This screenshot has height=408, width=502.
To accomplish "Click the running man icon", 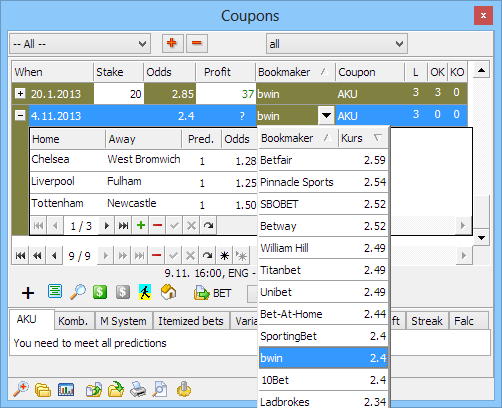I will [x=145, y=292].
